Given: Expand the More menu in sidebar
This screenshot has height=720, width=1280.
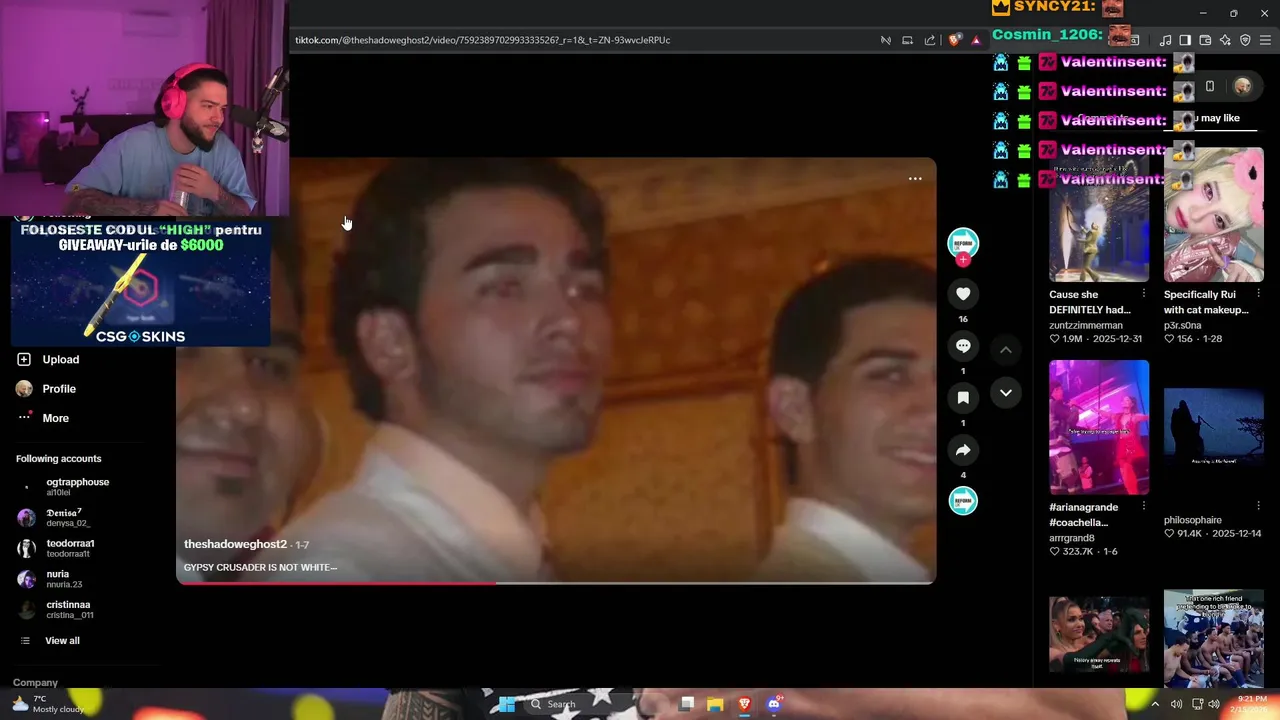Looking at the screenshot, I should pos(42,418).
